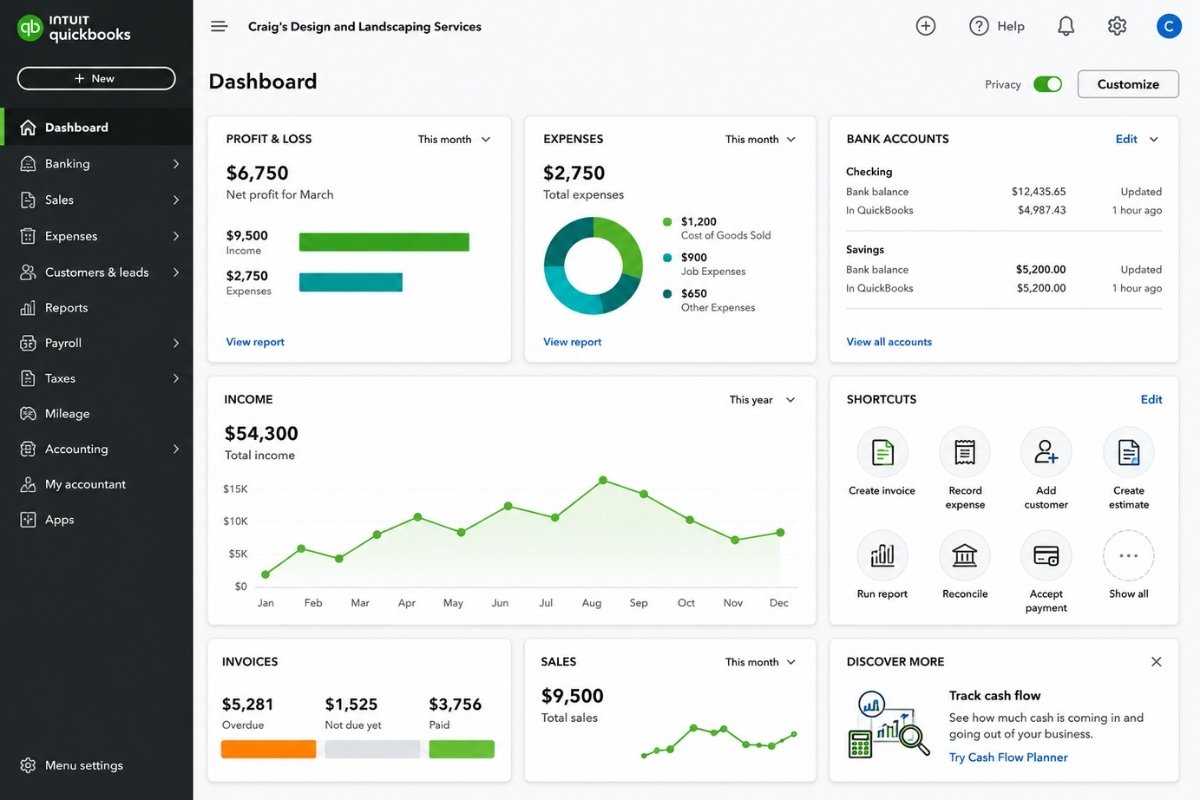Click the expenses donut chart
Viewport: 1200px width, 800px height.
coord(592,265)
